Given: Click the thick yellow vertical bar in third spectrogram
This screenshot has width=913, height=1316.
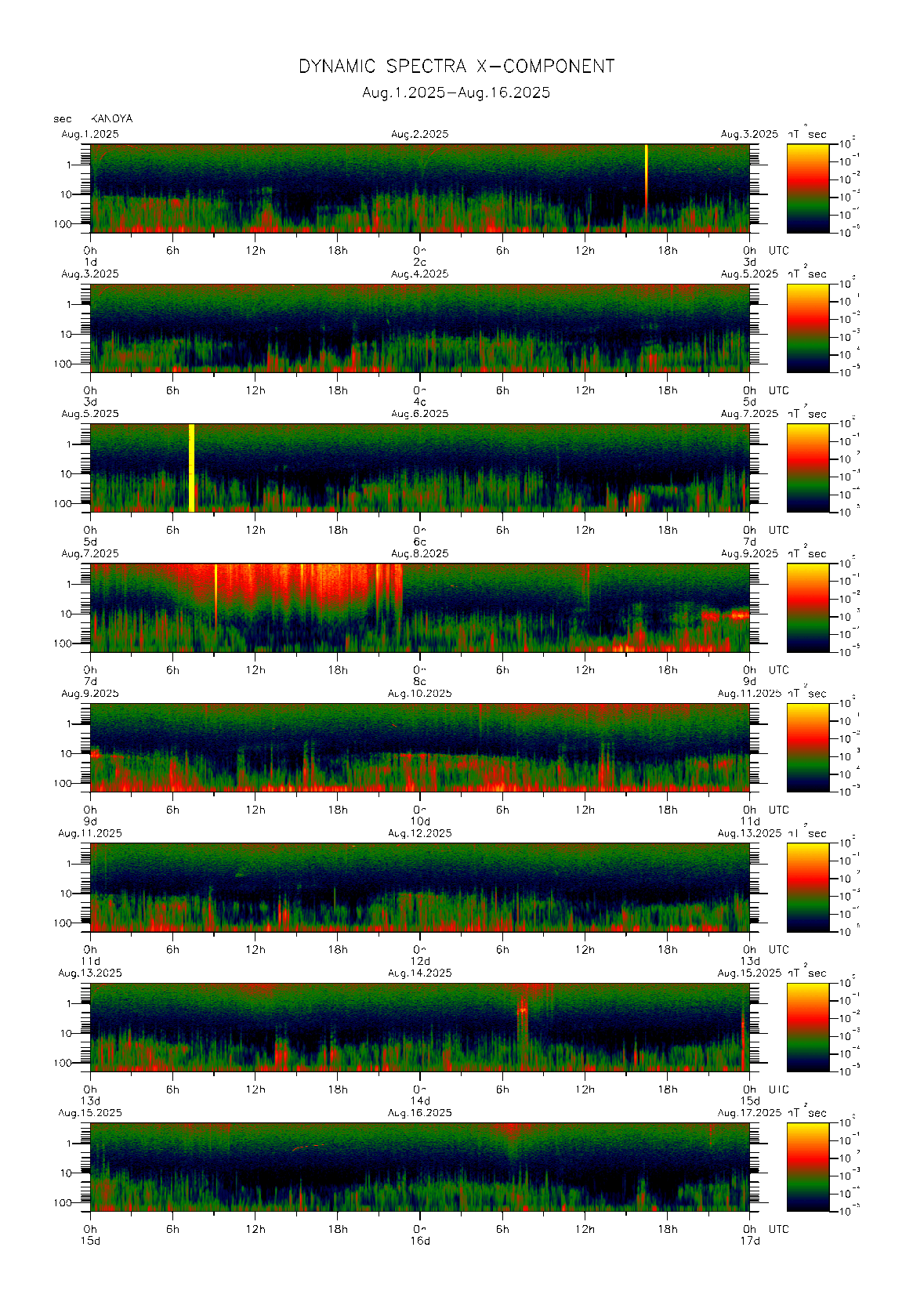Looking at the screenshot, I should 191,468.
